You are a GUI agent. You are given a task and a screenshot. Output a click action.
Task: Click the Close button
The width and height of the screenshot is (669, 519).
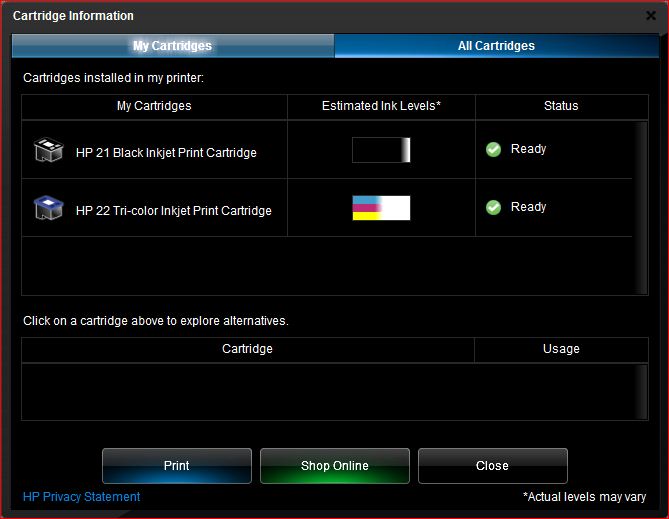pos(493,466)
